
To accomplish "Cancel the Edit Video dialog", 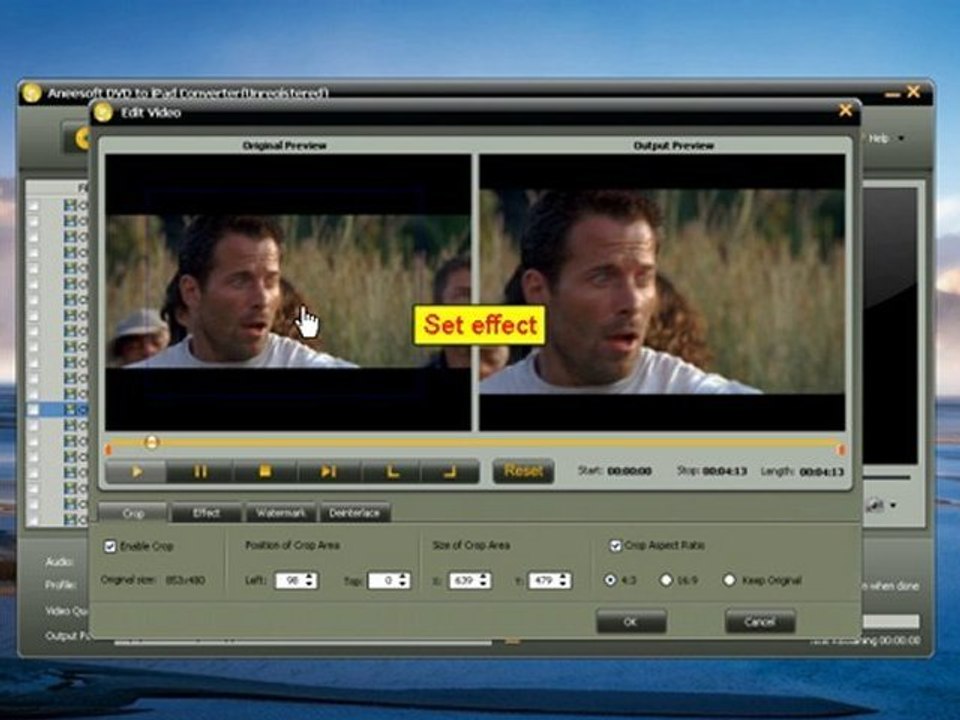I will tap(760, 621).
